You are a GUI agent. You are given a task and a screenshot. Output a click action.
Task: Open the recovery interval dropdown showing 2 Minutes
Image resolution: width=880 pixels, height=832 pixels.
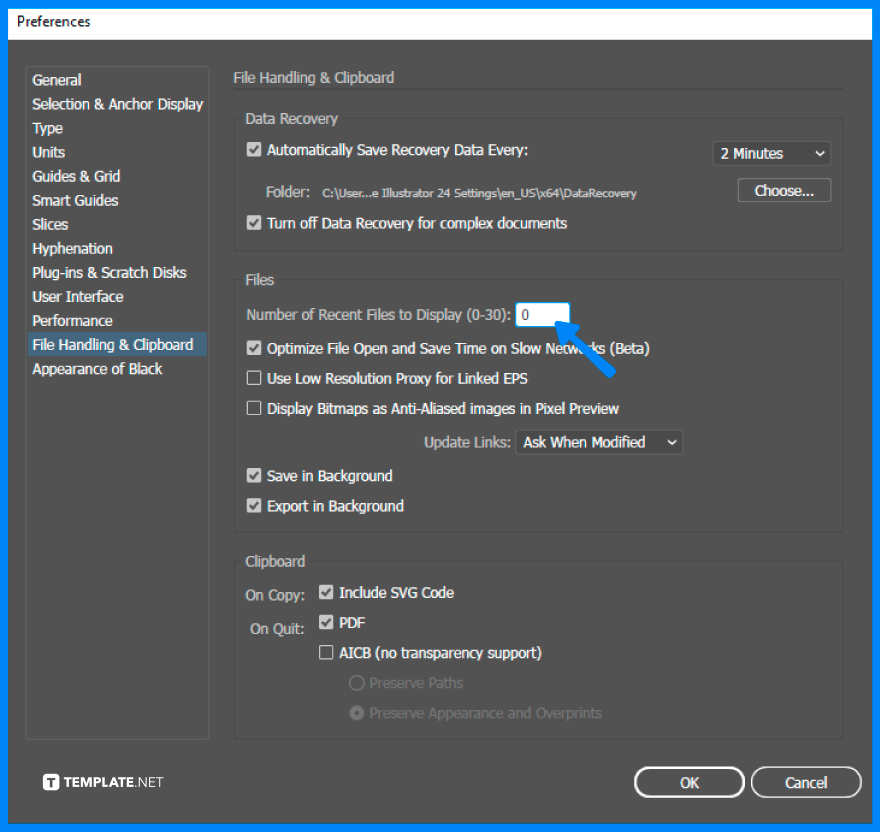pos(770,153)
